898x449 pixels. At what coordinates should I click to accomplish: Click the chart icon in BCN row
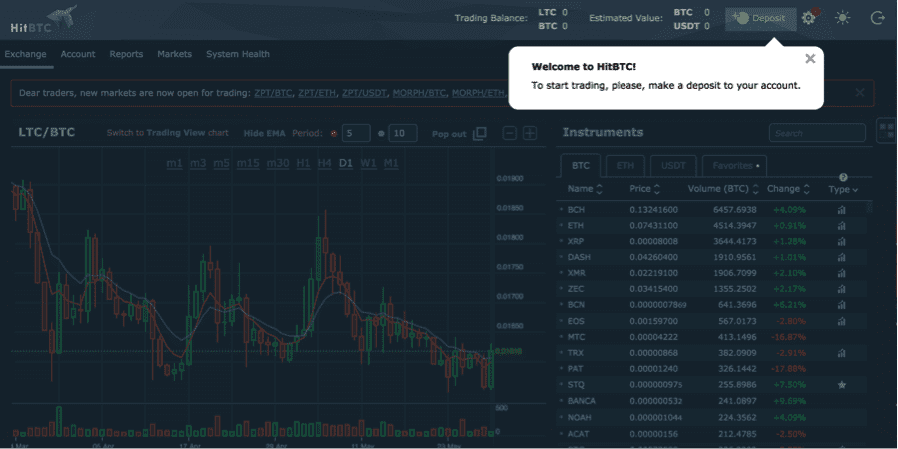[x=841, y=305]
